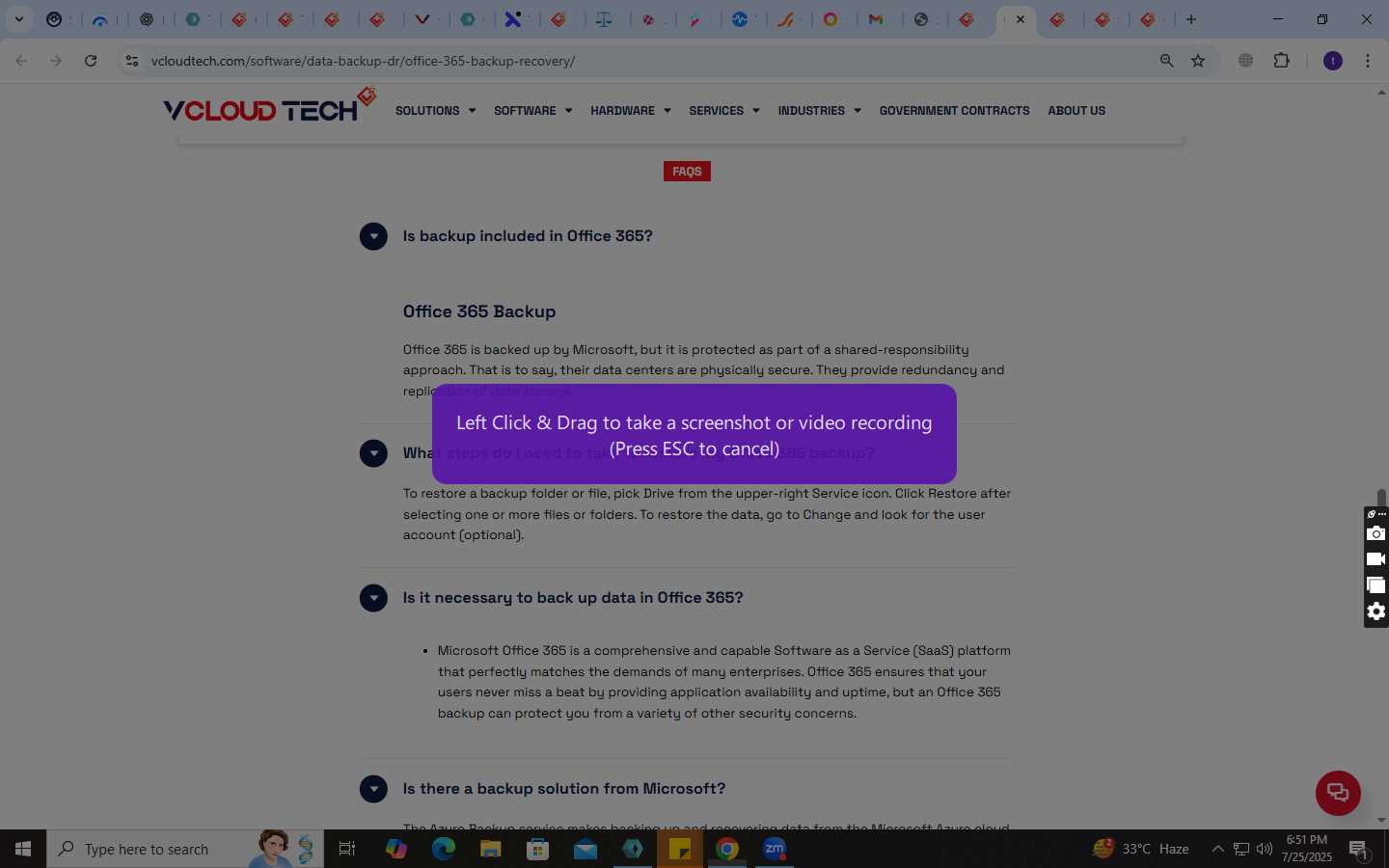Open File Explorer from the taskbar

pyautogui.click(x=490, y=849)
